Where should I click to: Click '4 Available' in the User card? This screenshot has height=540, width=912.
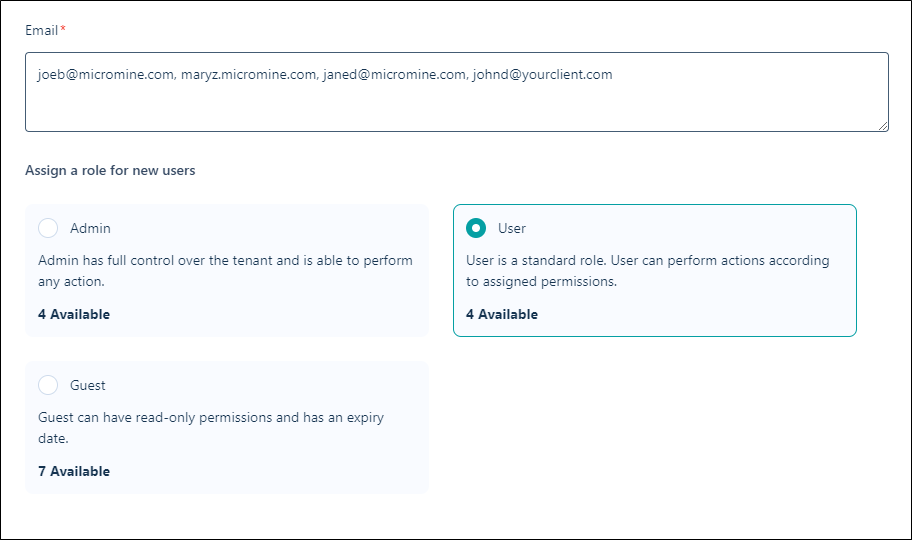[x=502, y=314]
